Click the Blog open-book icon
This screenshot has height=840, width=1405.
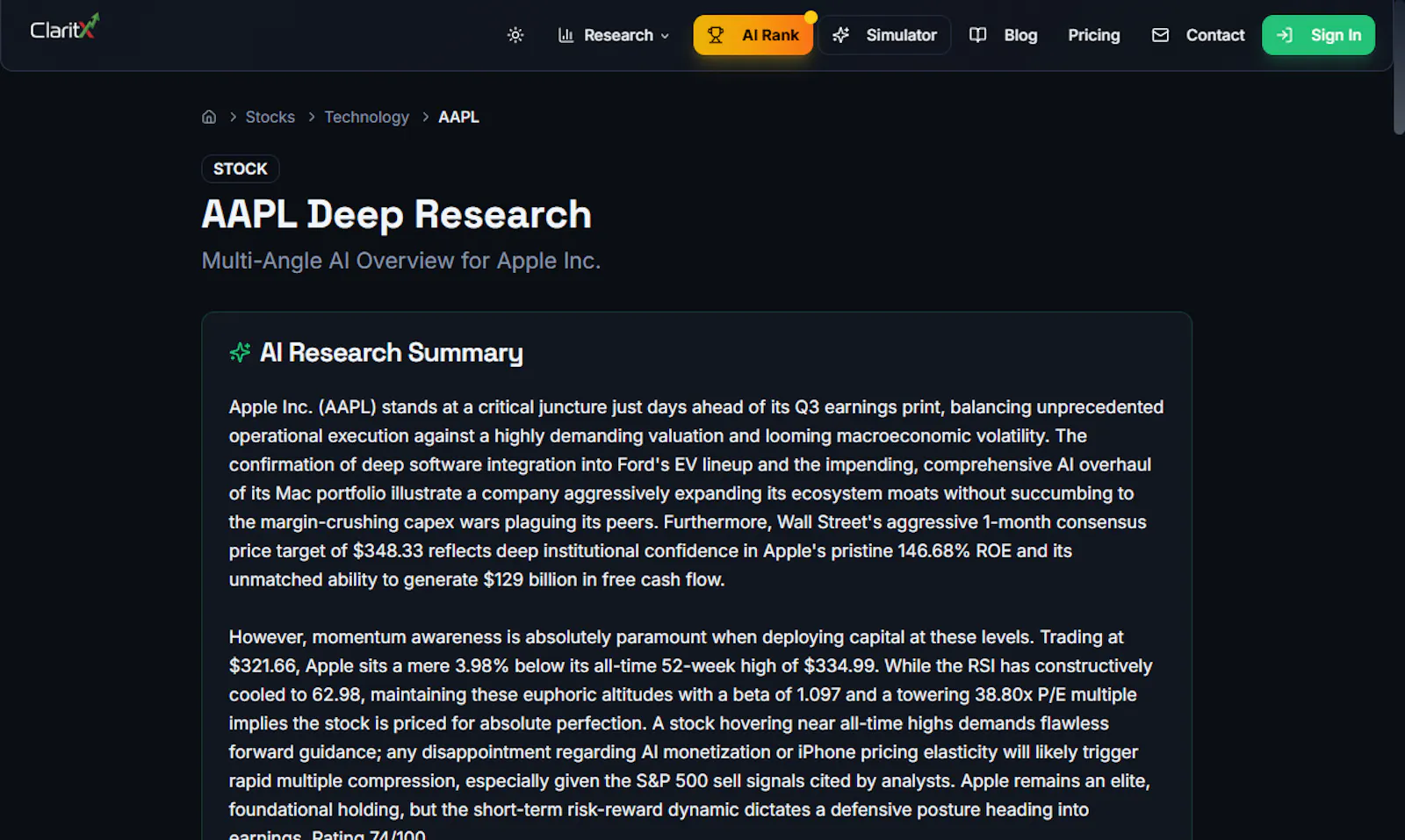pos(977,35)
